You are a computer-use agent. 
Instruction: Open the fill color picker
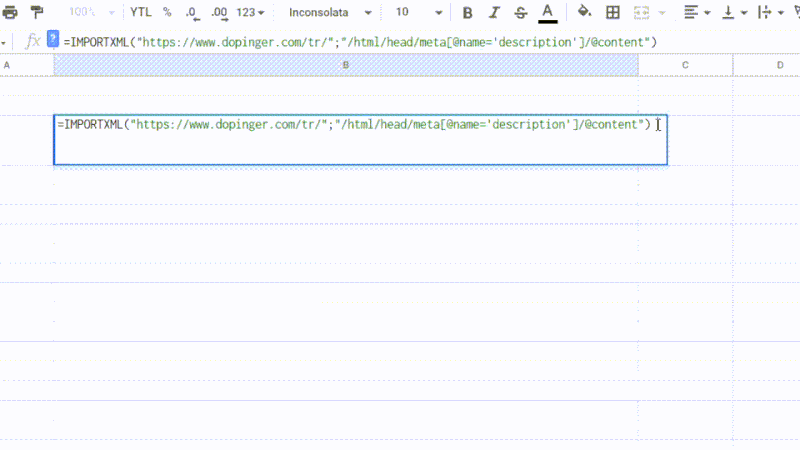pyautogui.click(x=584, y=12)
